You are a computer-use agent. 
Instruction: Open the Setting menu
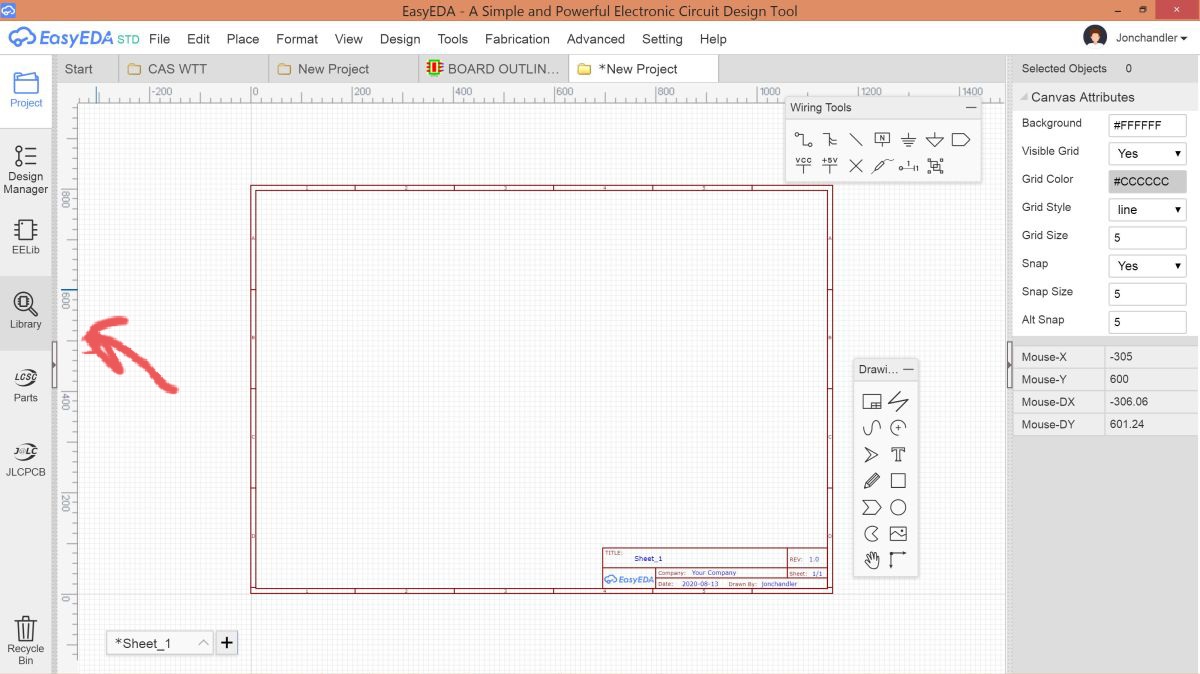(662, 39)
